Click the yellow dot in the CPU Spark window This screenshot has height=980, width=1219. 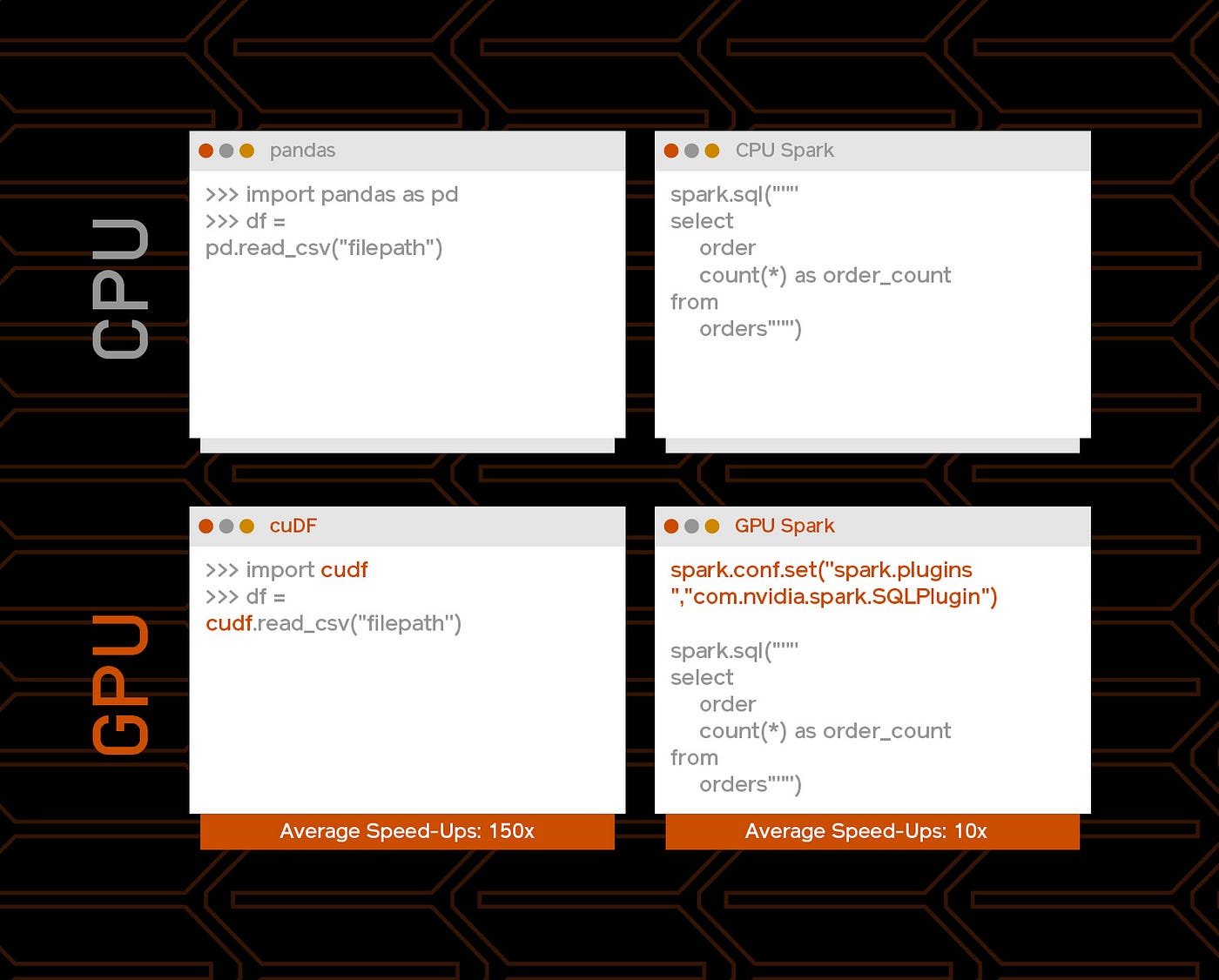point(712,151)
